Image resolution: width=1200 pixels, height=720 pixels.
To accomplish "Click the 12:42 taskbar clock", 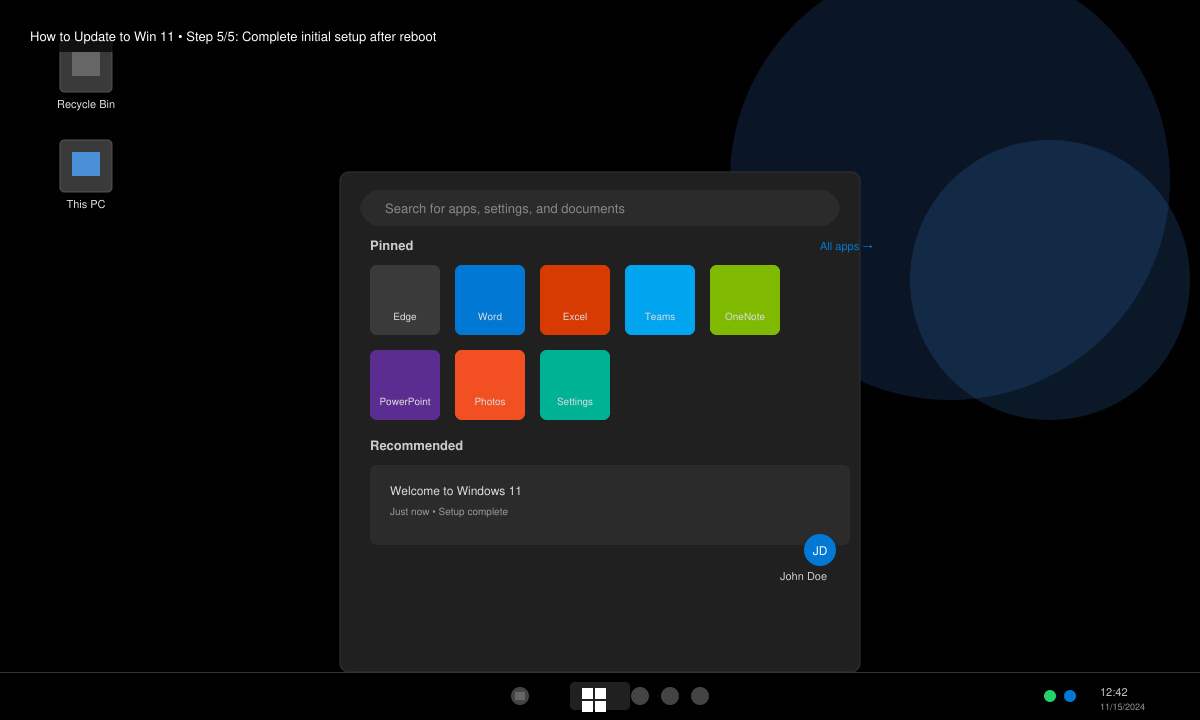I will click(x=1114, y=692).
